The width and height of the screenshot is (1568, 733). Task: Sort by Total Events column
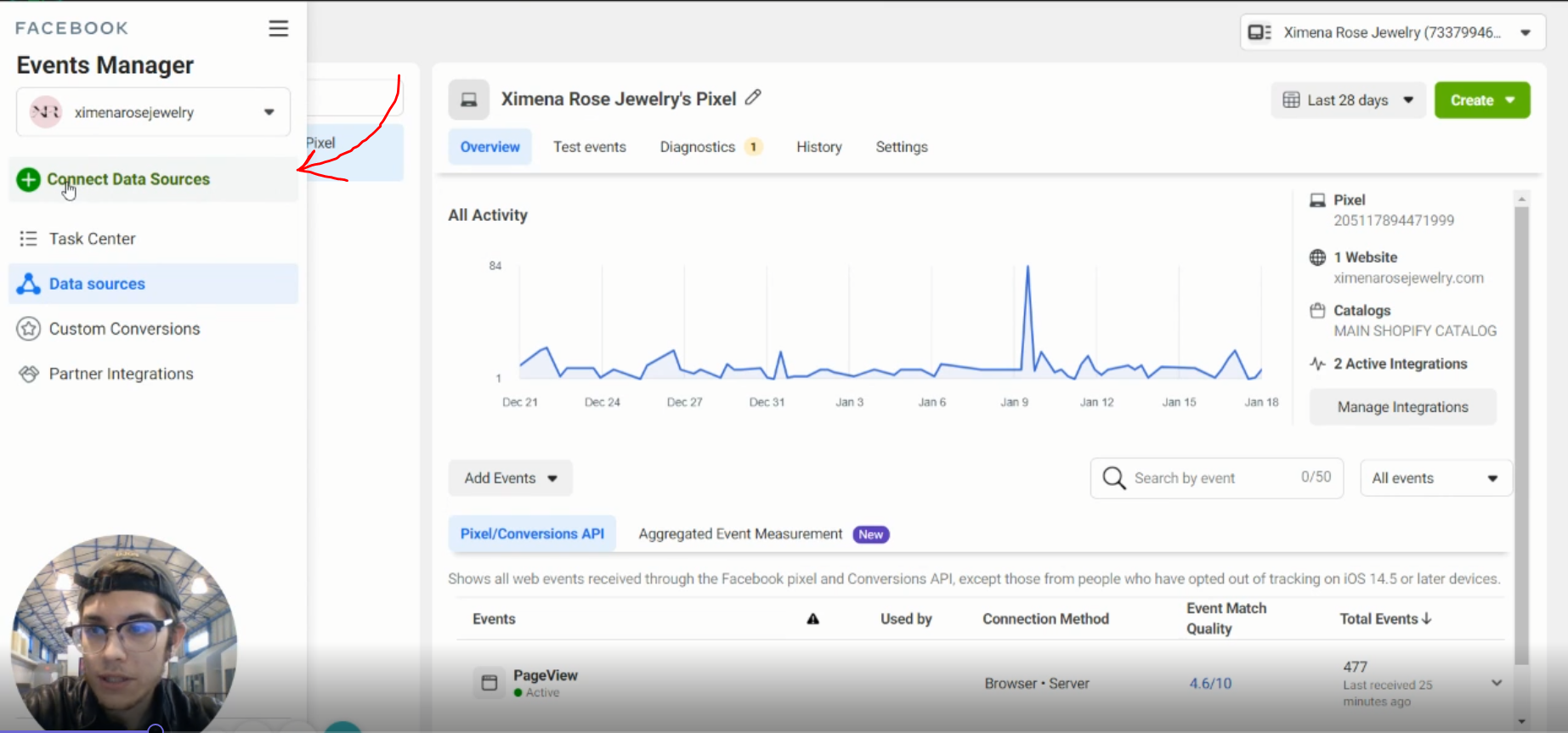coord(1385,619)
